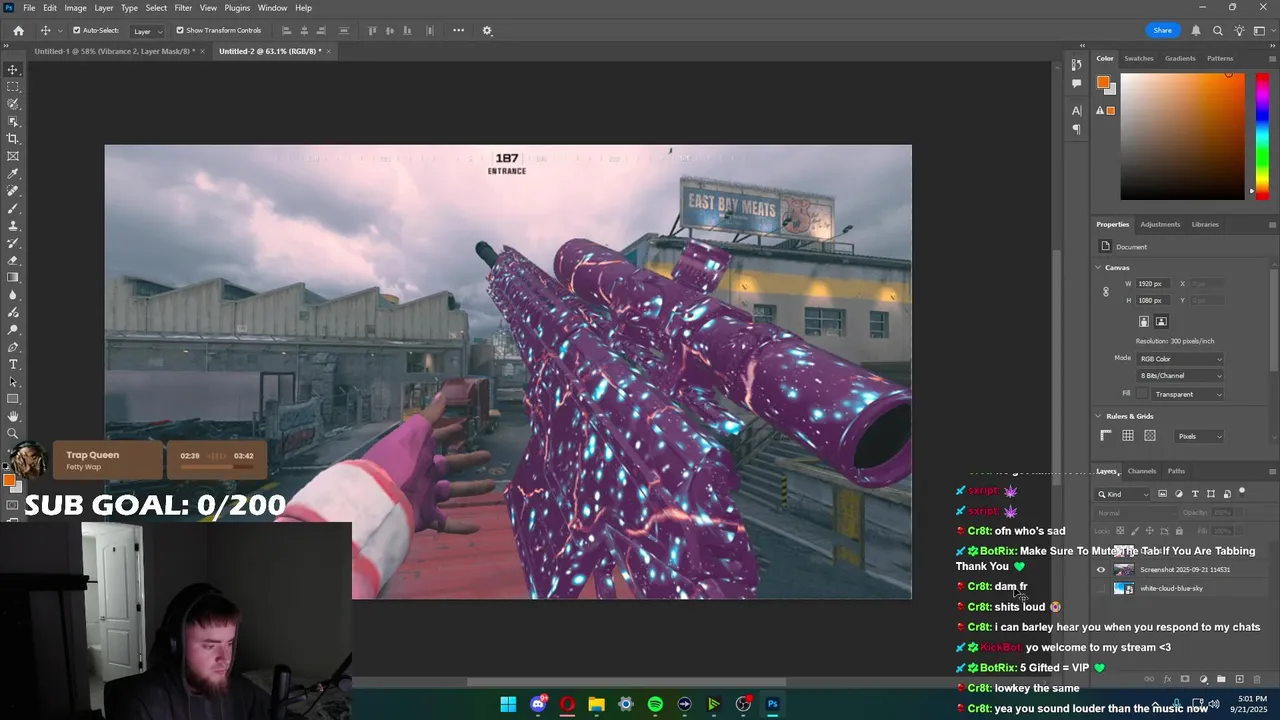
Task: Open Spotify from the taskbar
Action: coord(655,704)
